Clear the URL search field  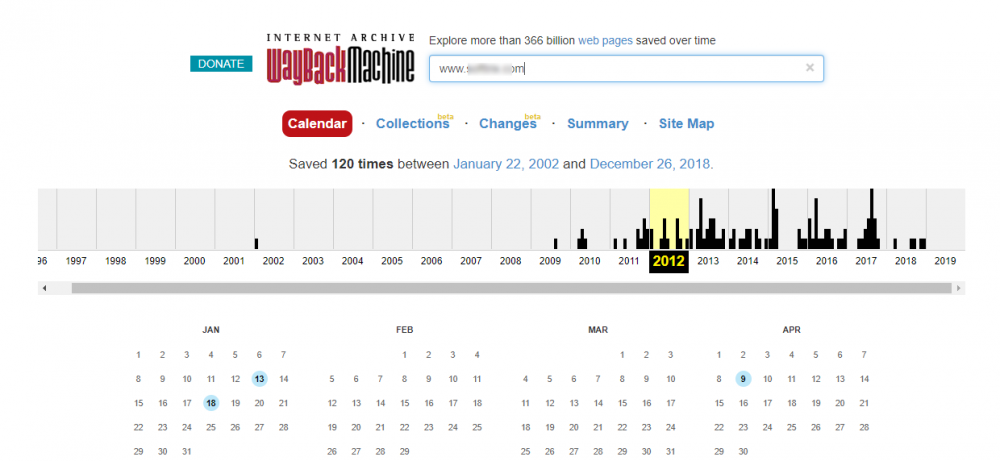[x=809, y=68]
